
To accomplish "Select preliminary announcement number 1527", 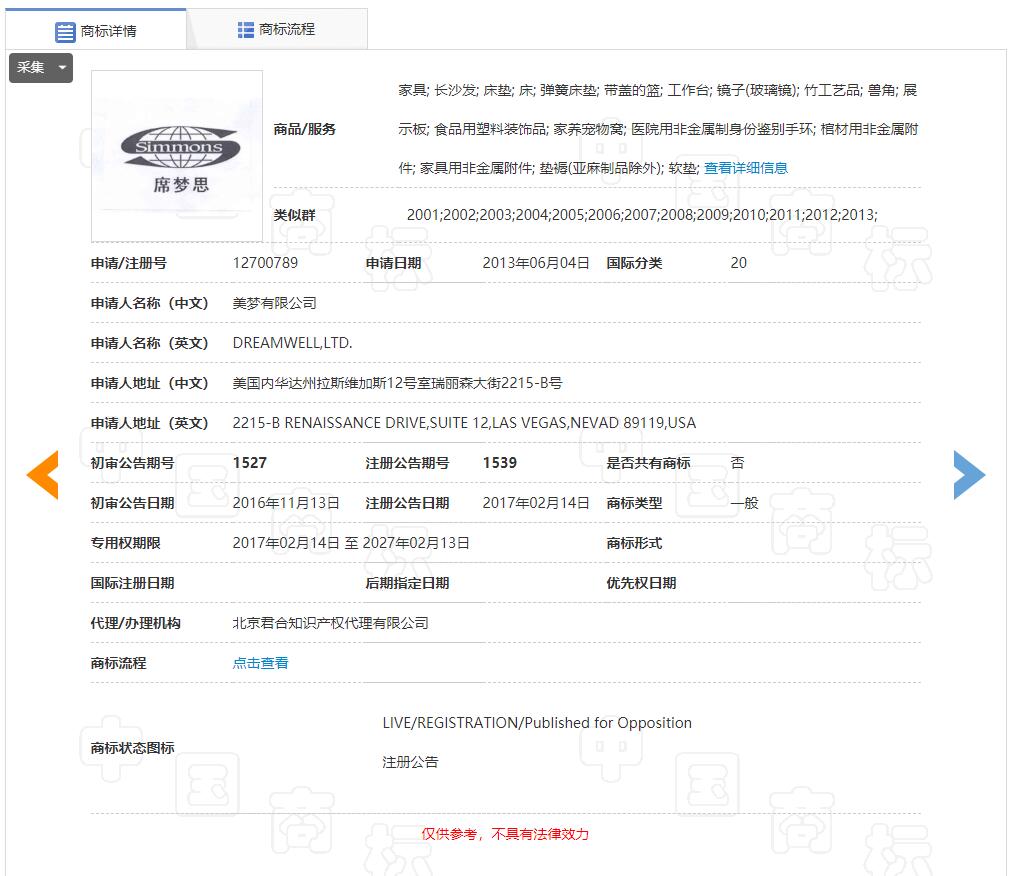I will (250, 463).
